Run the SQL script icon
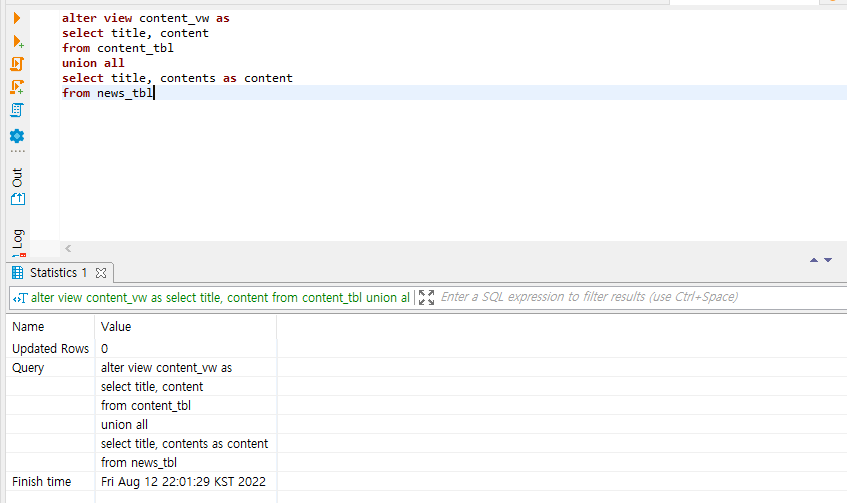The height and width of the screenshot is (503, 847). (x=17, y=64)
